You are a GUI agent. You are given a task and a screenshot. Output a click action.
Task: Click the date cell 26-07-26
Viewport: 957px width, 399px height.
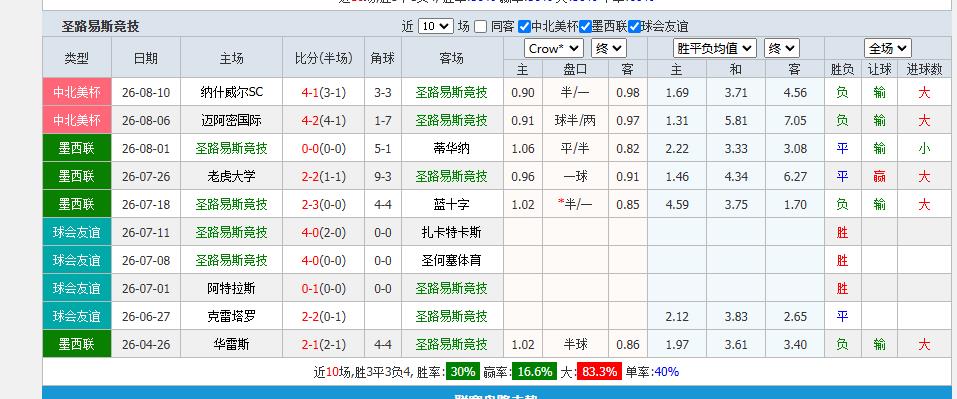pyautogui.click(x=146, y=177)
